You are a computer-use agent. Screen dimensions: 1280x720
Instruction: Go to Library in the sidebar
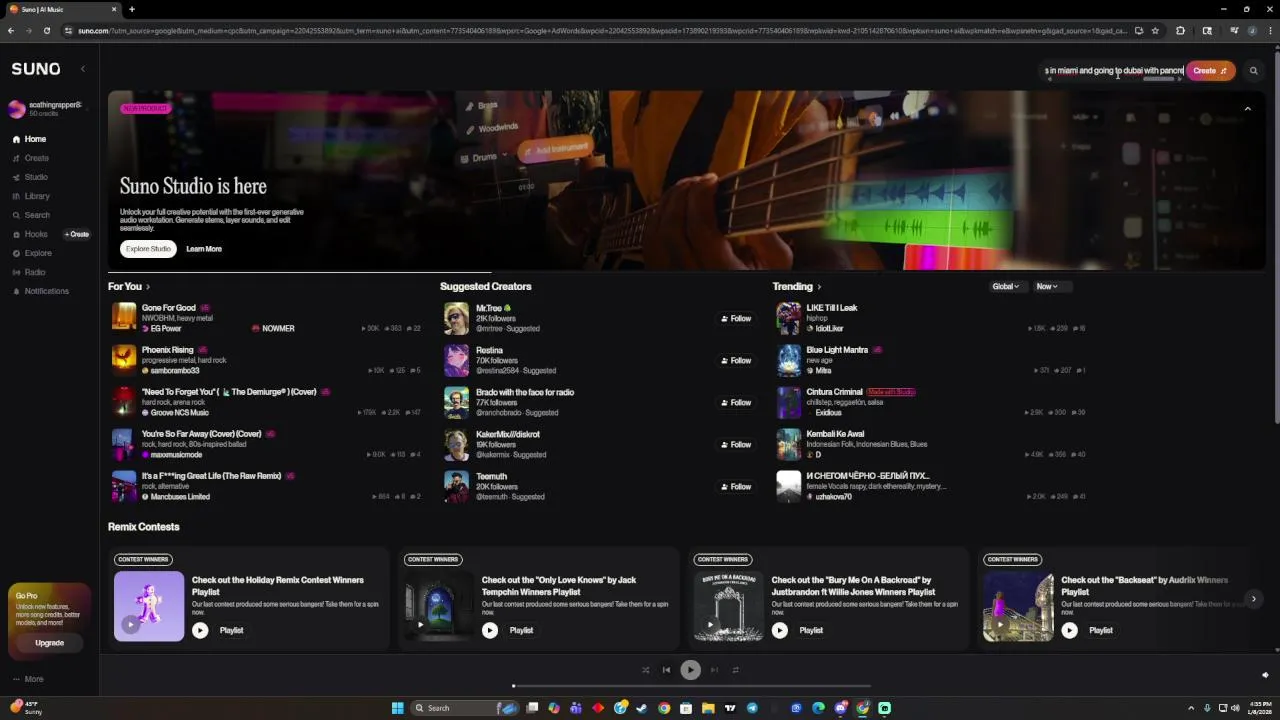tap(31, 196)
